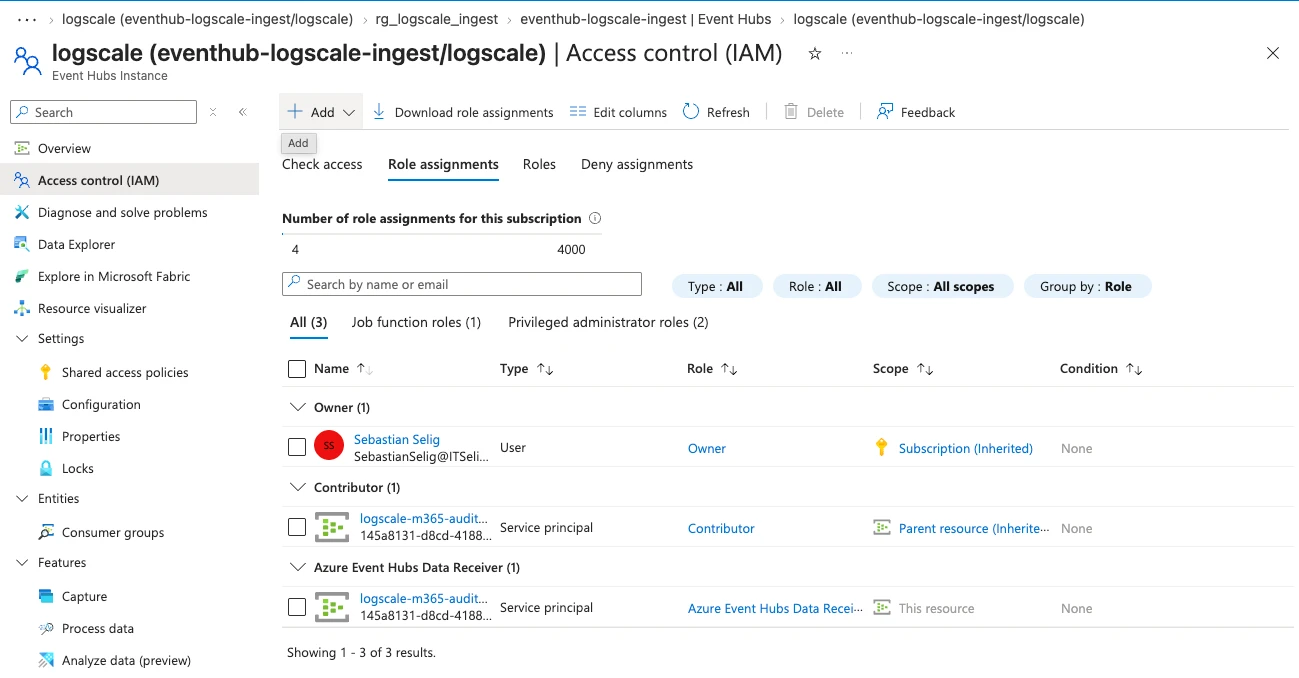Screen dimensions: 1299x678
Task: Switch to the Roles tab
Action: tap(539, 164)
